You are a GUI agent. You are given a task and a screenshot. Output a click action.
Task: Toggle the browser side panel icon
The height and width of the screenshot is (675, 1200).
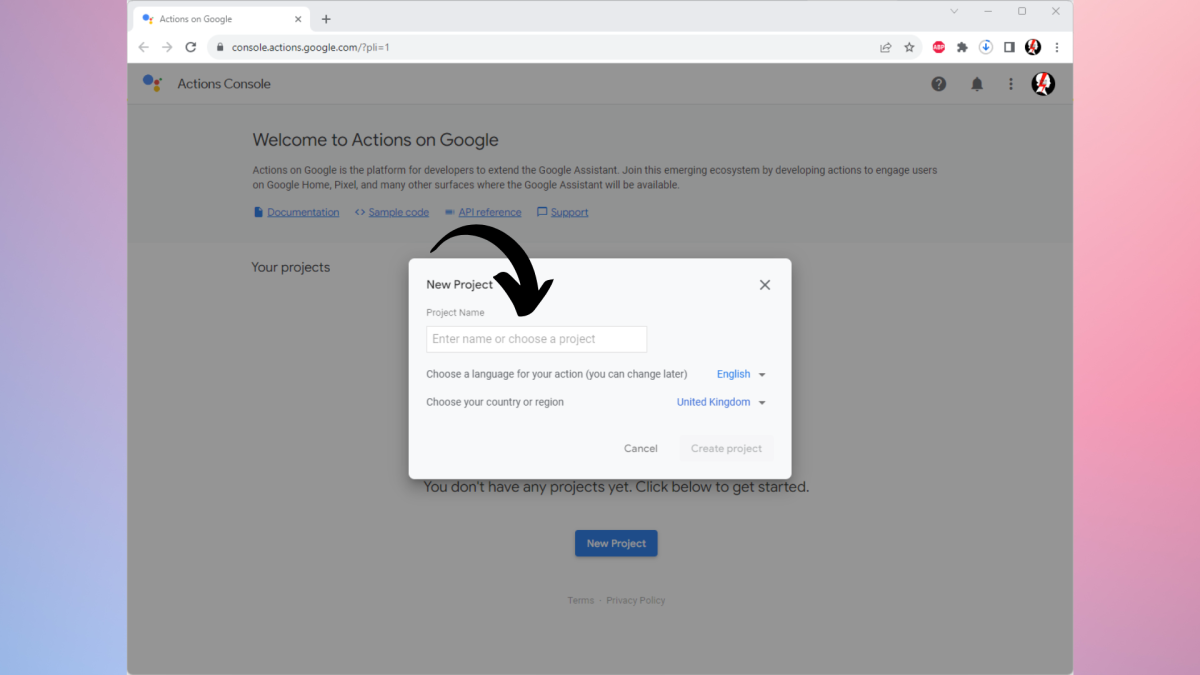coord(1009,47)
